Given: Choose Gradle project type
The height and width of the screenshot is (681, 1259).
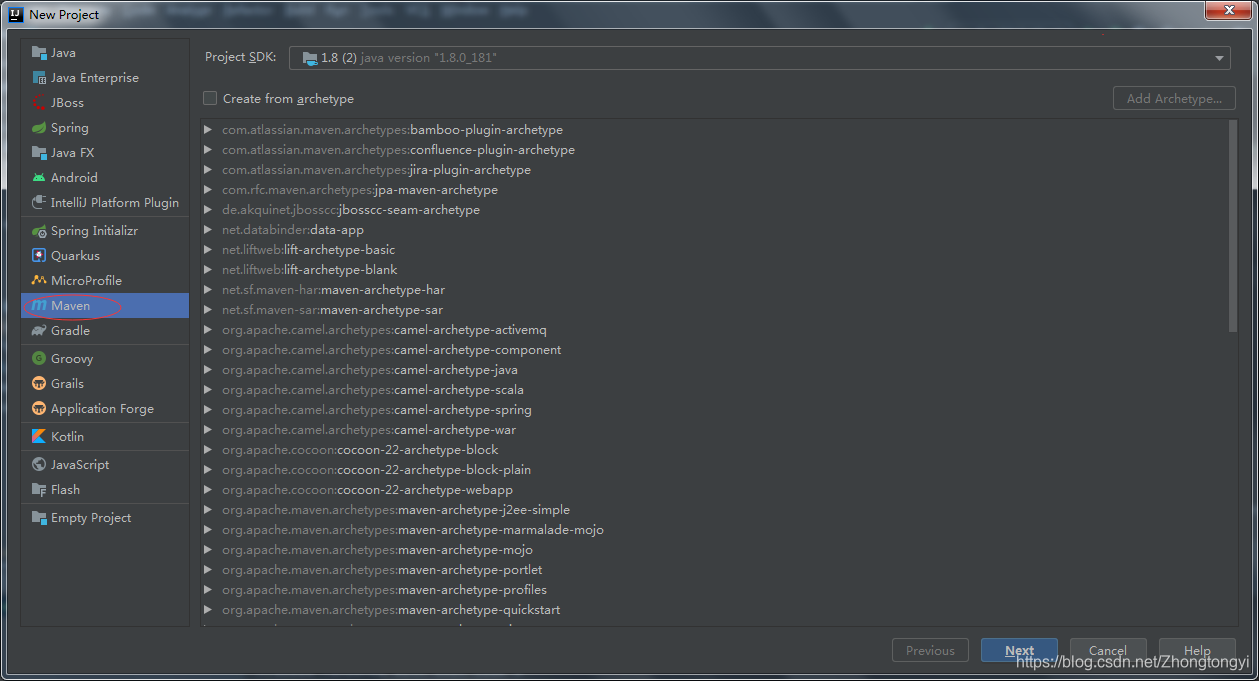Looking at the screenshot, I should [x=105, y=331].
